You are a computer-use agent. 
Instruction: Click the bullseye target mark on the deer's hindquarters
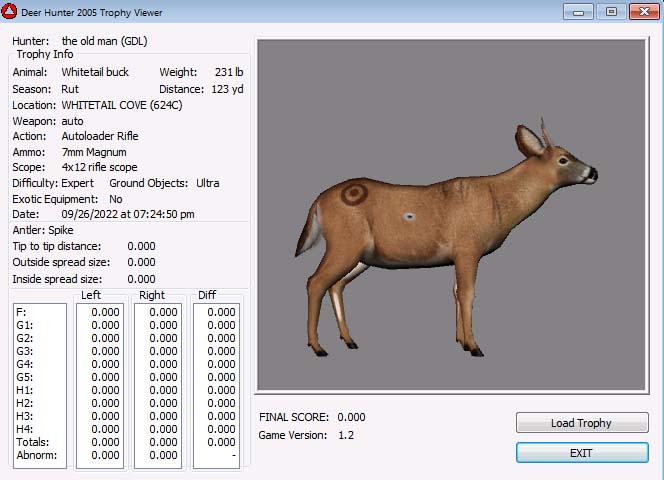354,194
